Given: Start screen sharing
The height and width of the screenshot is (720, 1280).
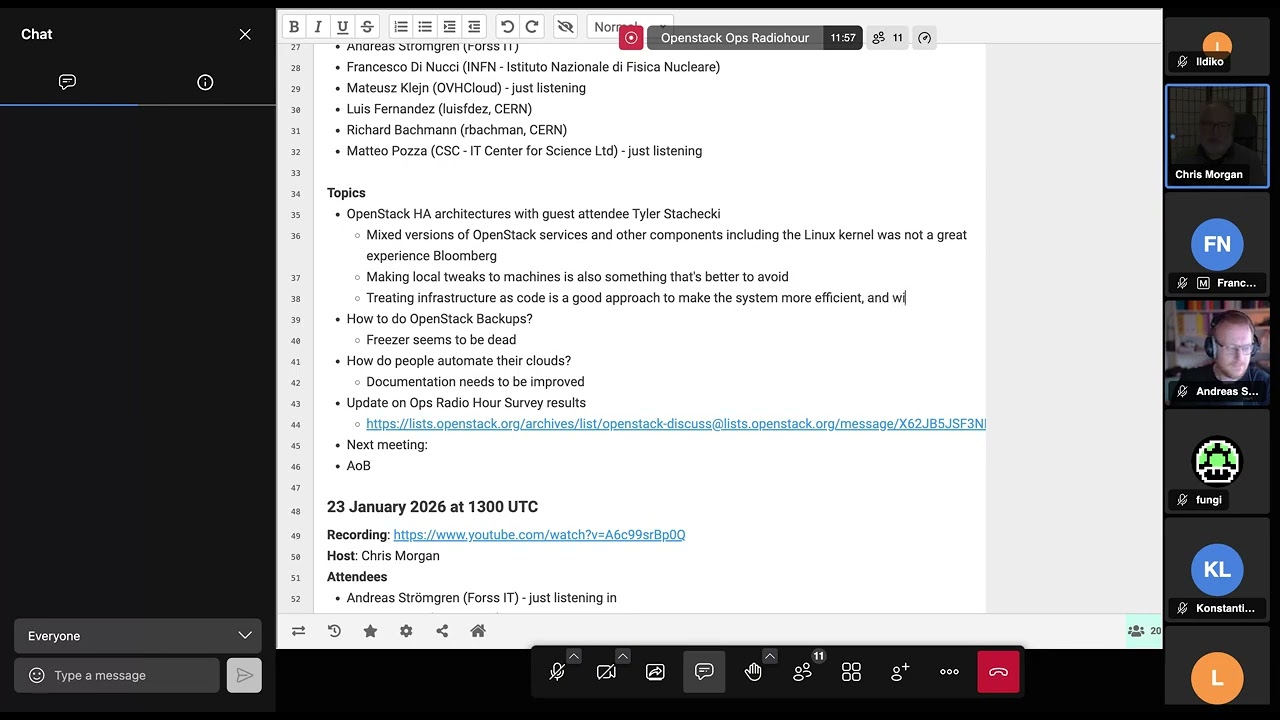Looking at the screenshot, I should (x=655, y=672).
